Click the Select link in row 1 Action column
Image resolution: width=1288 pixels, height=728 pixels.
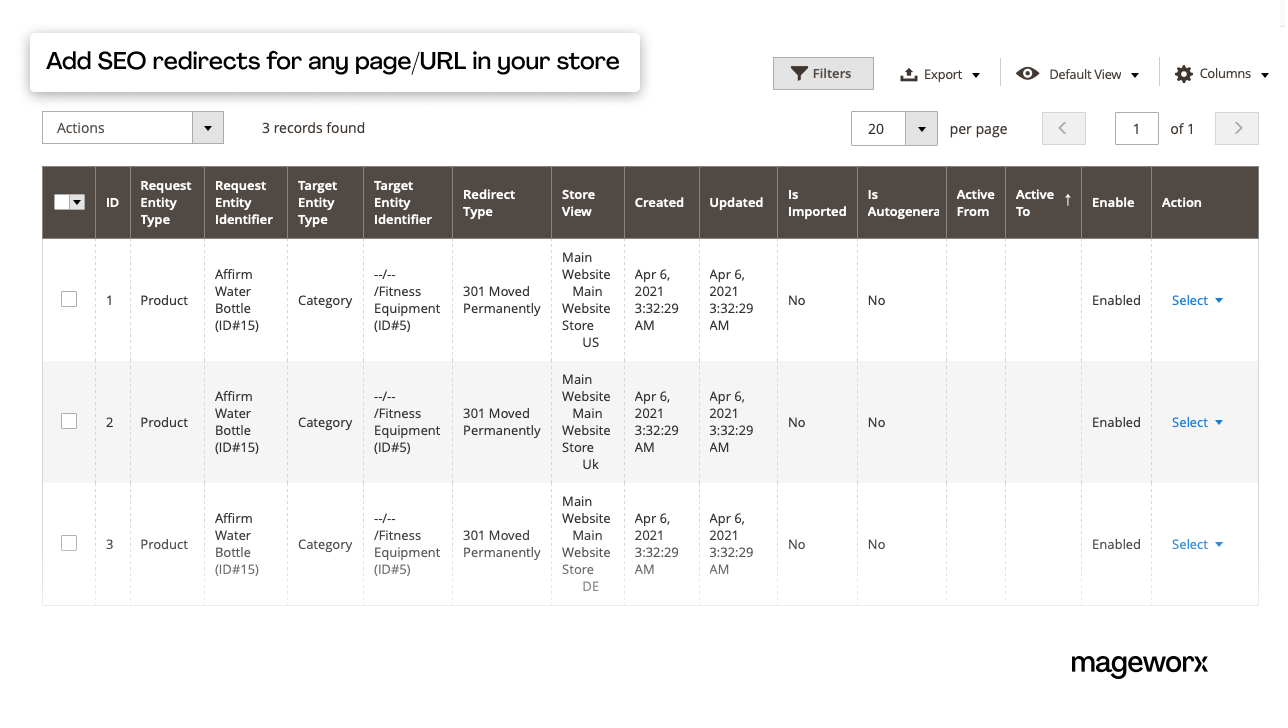(x=1189, y=299)
